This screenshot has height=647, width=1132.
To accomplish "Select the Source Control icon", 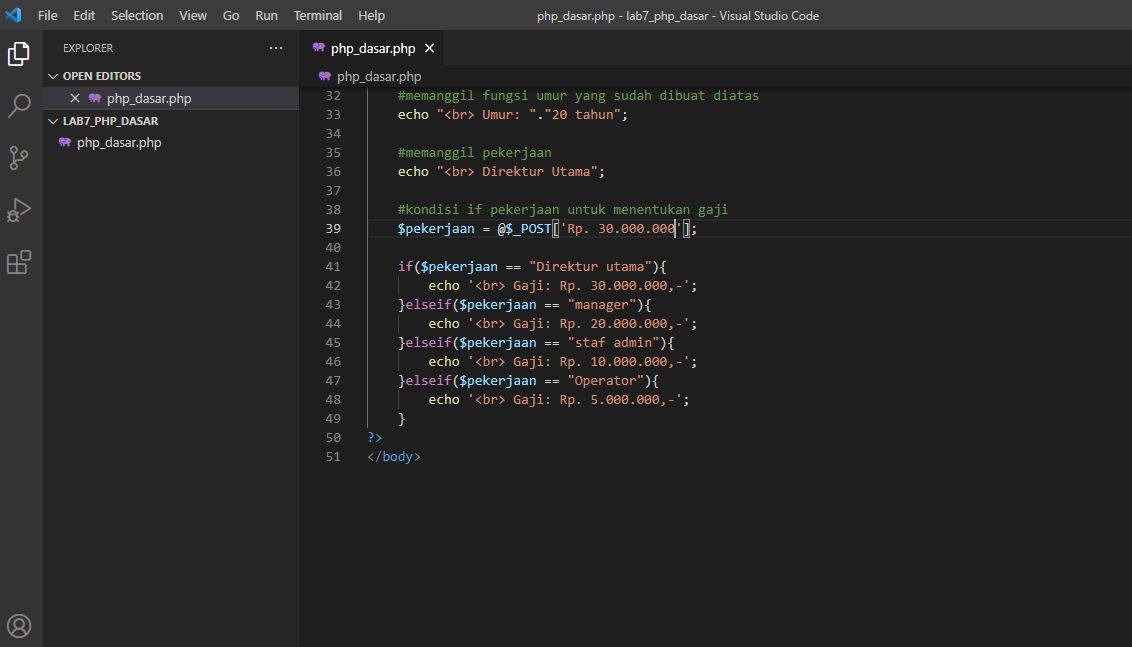I will (x=19, y=157).
